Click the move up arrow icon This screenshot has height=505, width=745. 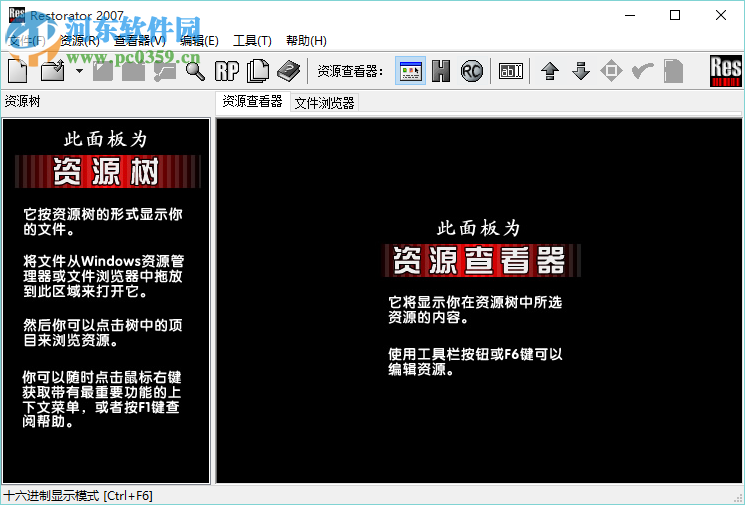550,71
